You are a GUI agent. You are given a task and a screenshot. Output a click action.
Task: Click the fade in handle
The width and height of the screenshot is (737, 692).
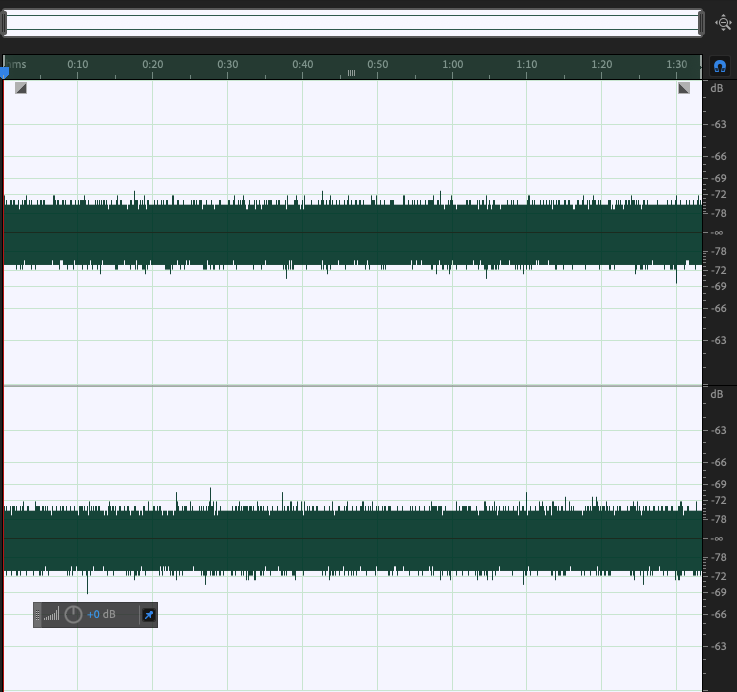(21, 88)
